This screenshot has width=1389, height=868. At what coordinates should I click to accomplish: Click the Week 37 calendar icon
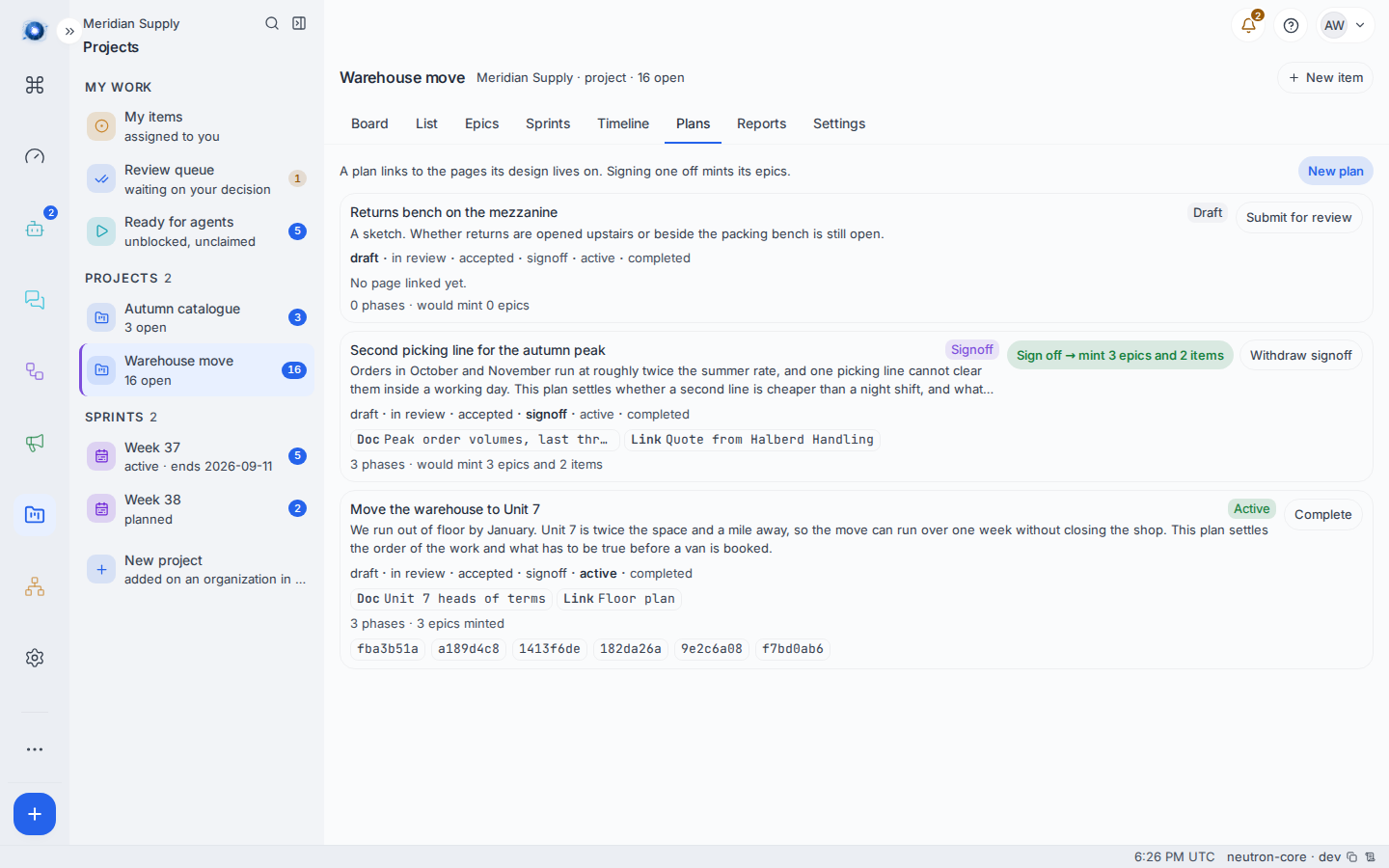click(101, 456)
